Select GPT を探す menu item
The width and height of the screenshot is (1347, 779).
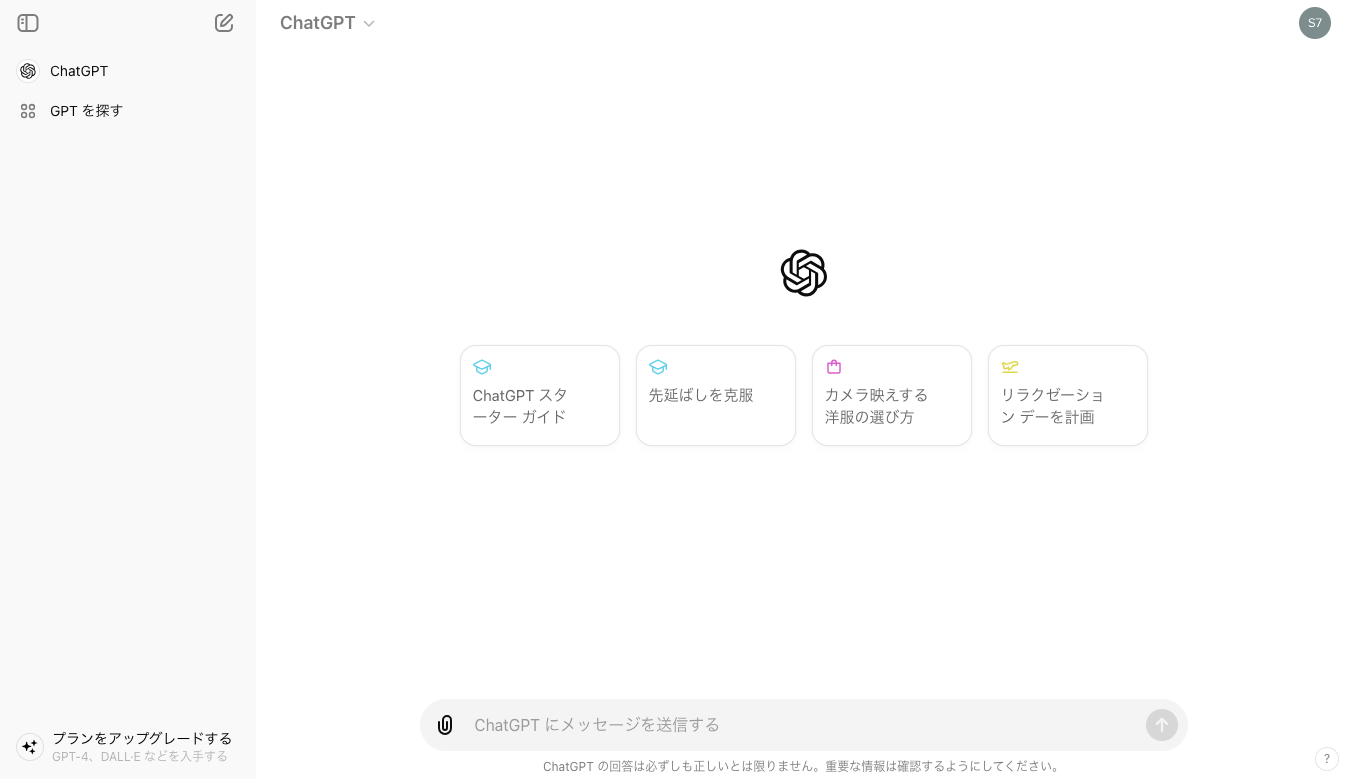pyautogui.click(x=86, y=110)
